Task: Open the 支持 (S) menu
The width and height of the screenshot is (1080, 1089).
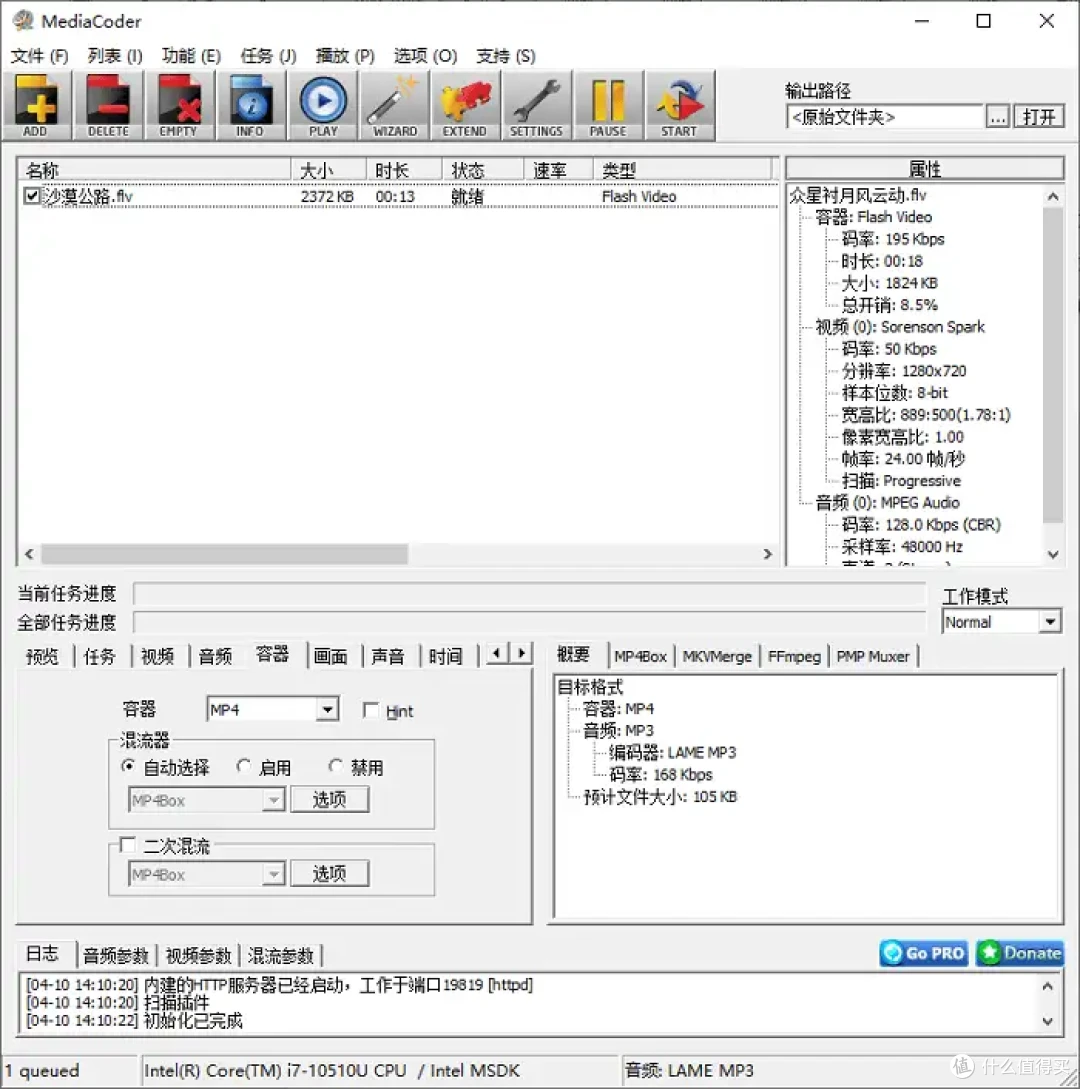Action: click(506, 56)
